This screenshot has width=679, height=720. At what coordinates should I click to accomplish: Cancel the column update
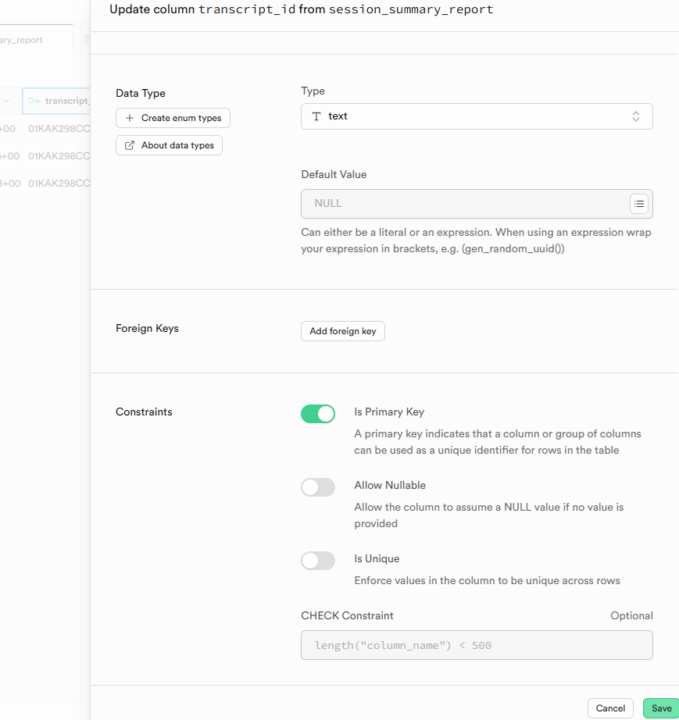coord(610,708)
